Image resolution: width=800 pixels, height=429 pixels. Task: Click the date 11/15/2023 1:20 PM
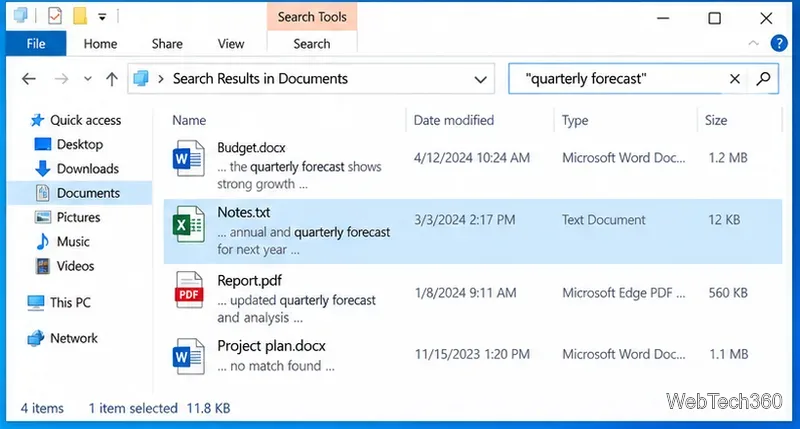[472, 354]
